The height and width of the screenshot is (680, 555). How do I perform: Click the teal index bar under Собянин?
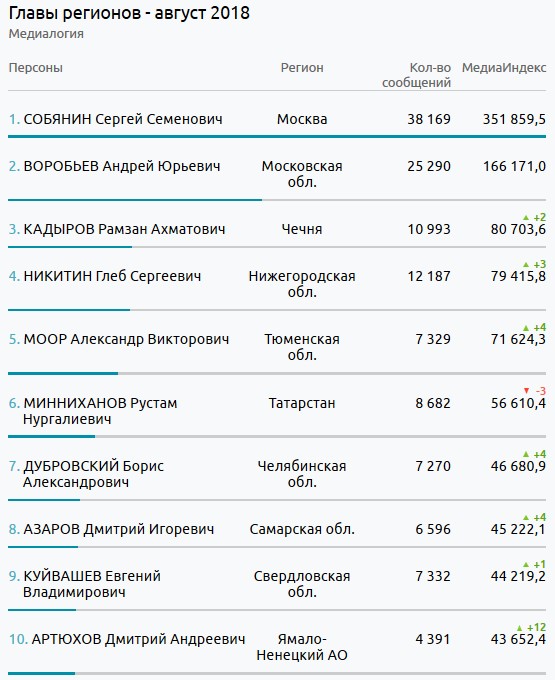tap(277, 137)
